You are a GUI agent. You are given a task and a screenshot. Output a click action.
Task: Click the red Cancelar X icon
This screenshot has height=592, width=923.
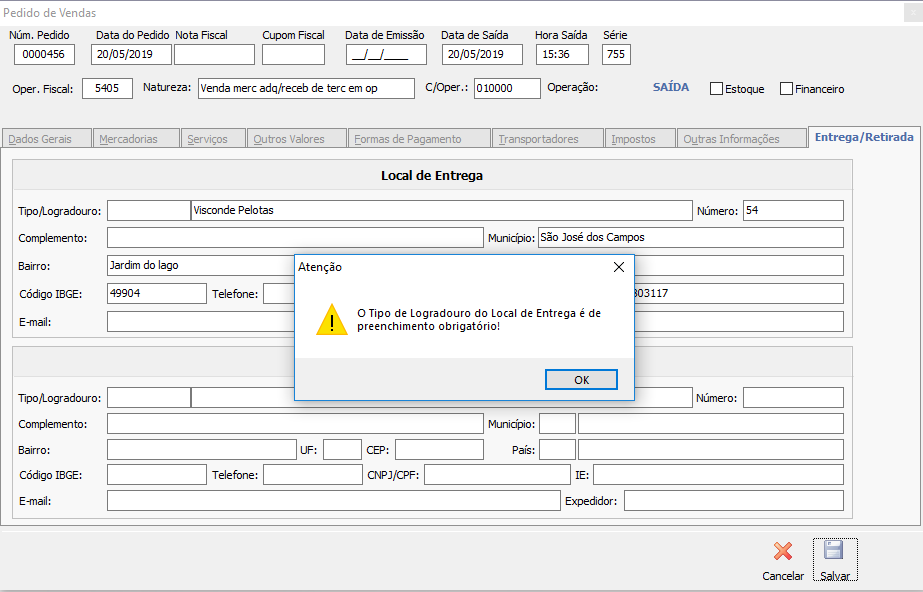coord(783,551)
